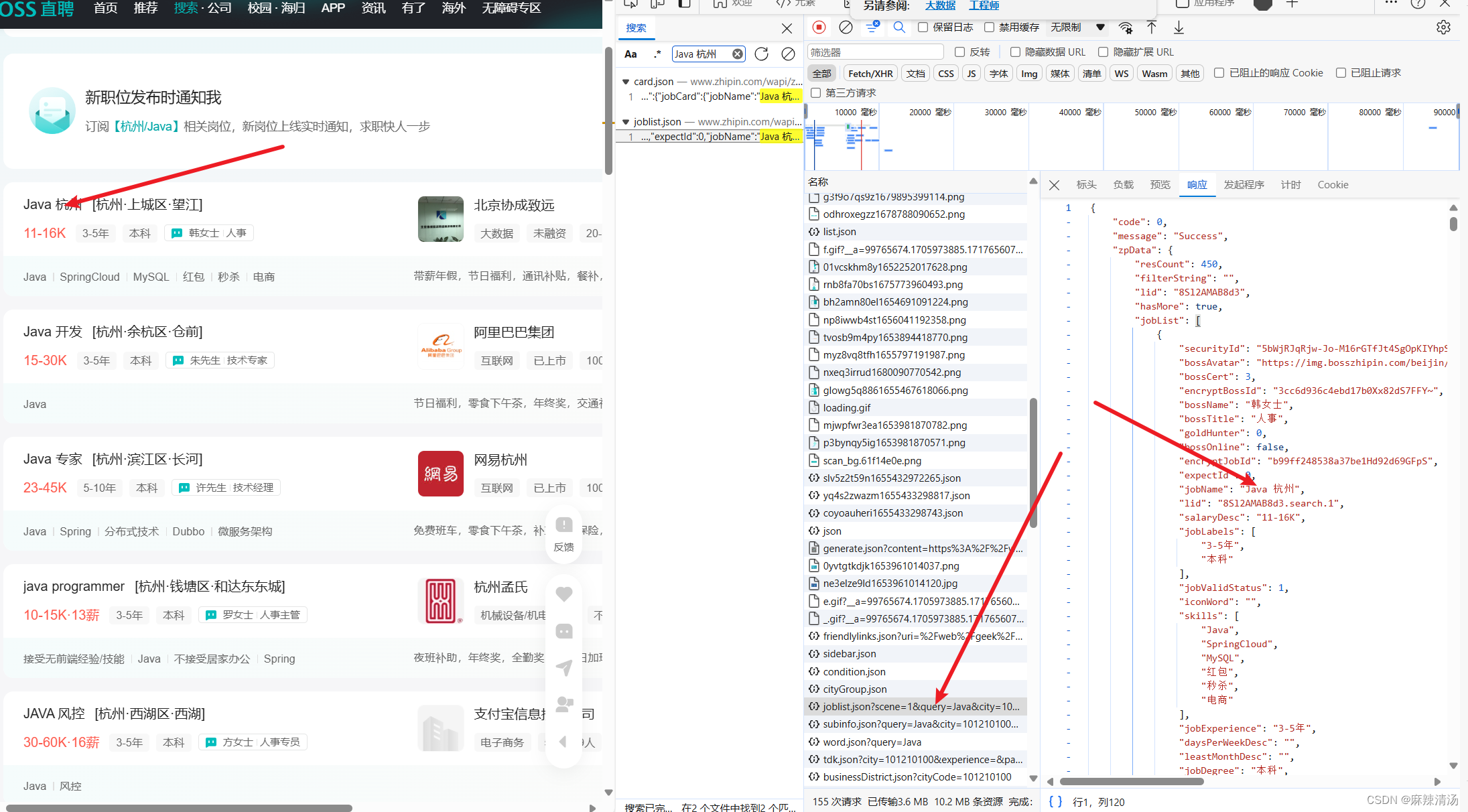Switch to the 负载 tab
1468x812 pixels.
coord(1123,185)
